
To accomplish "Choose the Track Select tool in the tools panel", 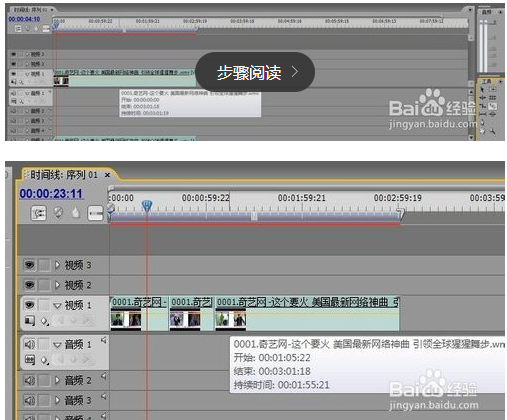I will (x=492, y=89).
